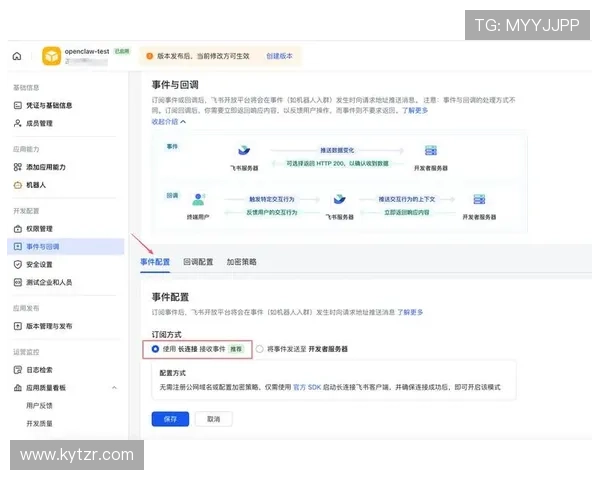Screen dimensions: 600x480
Task: Click the 安全设置 shield icon
Action: [18, 264]
